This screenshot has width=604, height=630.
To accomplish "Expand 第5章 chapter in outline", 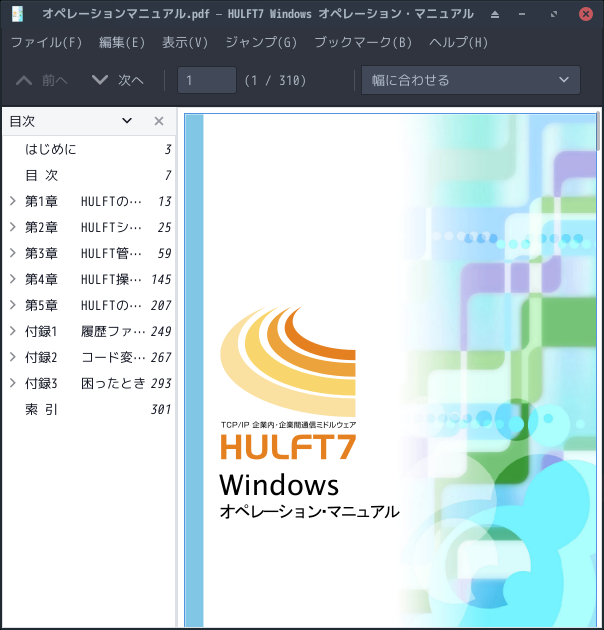I will pos(13,305).
